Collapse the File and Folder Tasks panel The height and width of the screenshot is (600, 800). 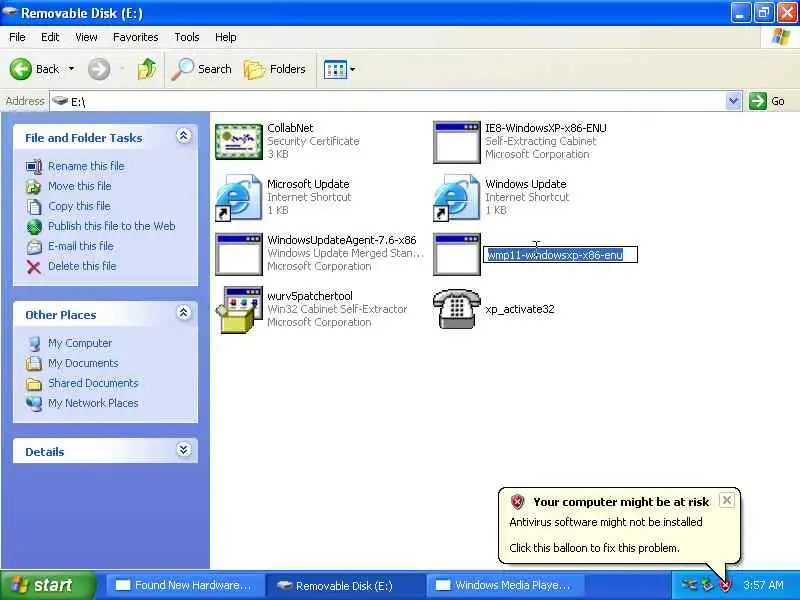[184, 136]
